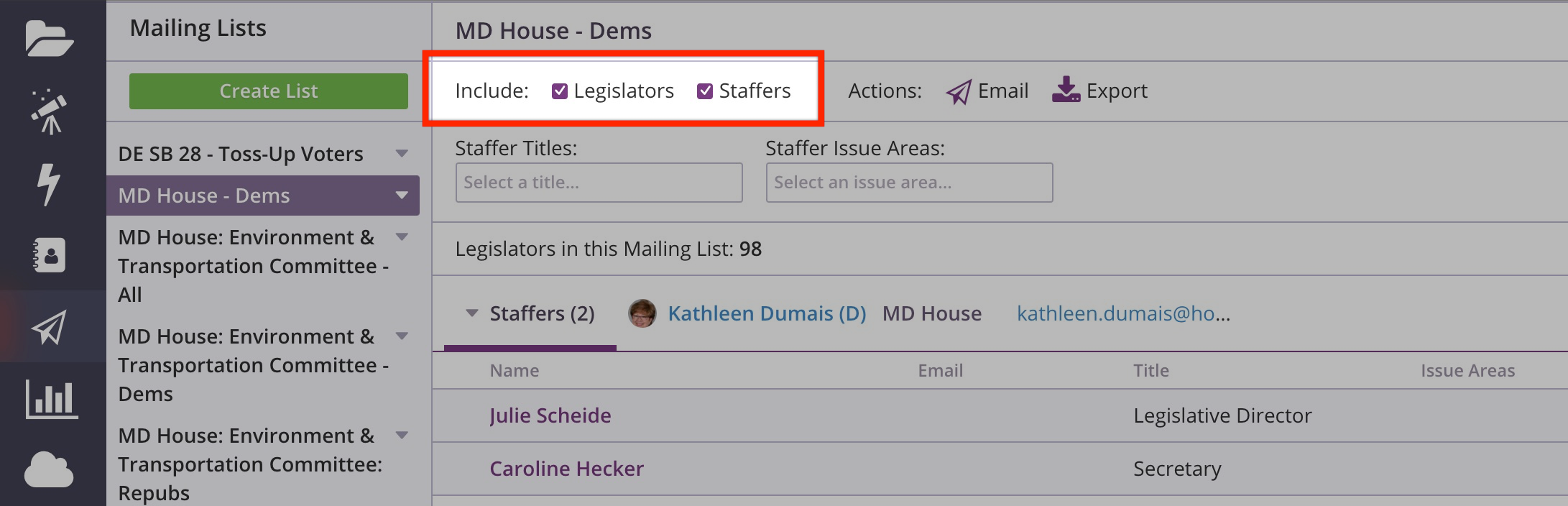Click the Email action with plane icon
Viewport: 1568px width, 506px height.
(x=987, y=91)
